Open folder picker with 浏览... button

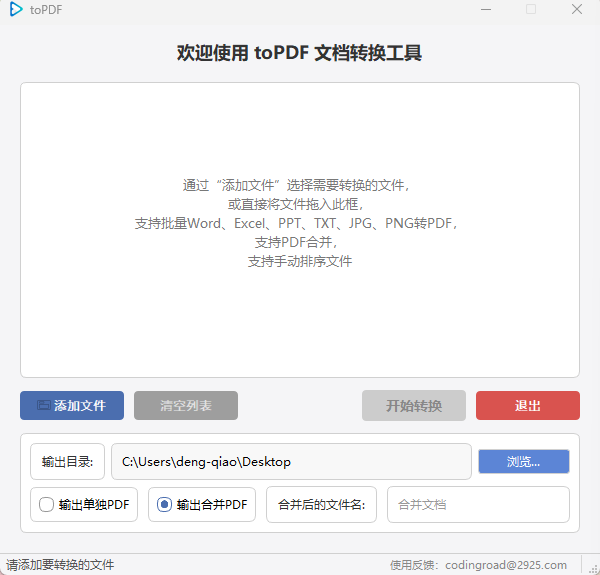(x=523, y=461)
